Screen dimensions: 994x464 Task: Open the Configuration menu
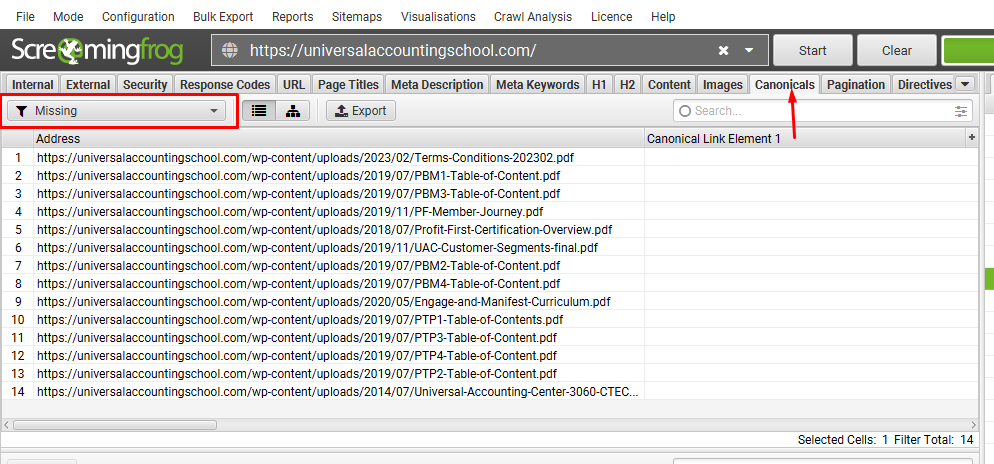pyautogui.click(x=138, y=17)
